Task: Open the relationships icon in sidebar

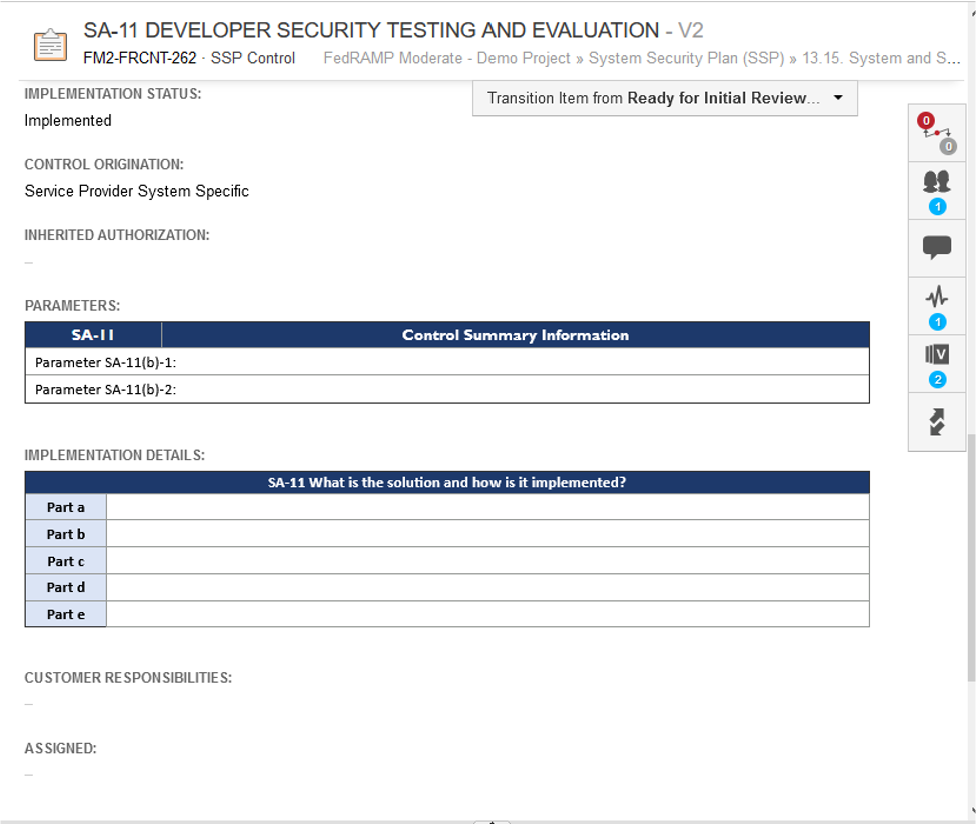Action: pos(936,132)
